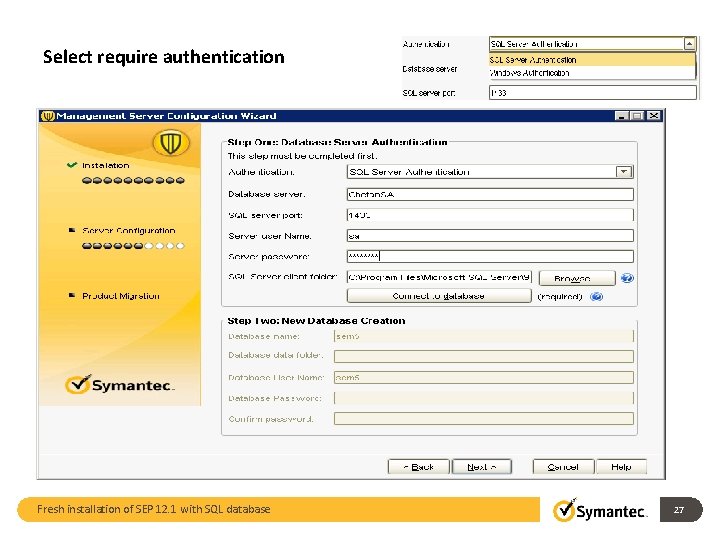This screenshot has width=720, height=540.
Task: Close the Configuration Wizard window
Action: tap(654, 116)
